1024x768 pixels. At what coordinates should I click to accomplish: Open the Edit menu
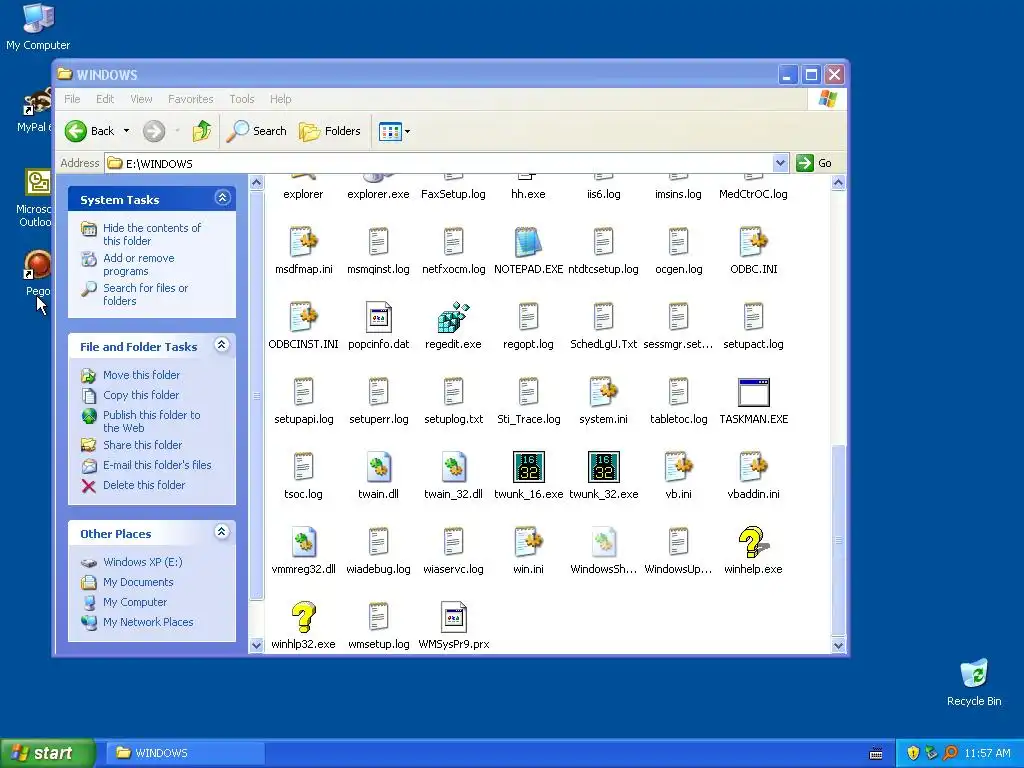[105, 99]
